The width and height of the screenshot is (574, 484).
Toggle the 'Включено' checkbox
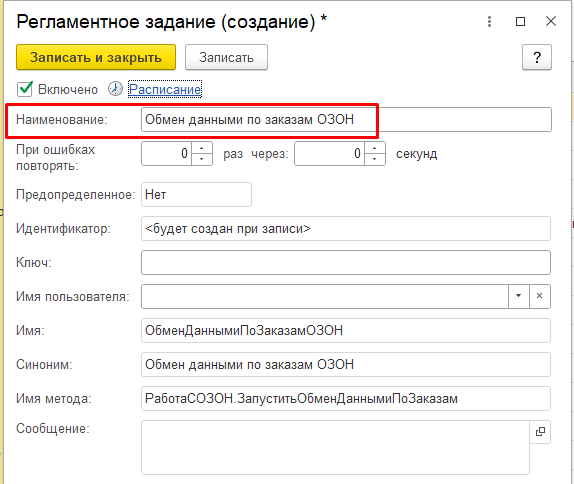[25, 89]
